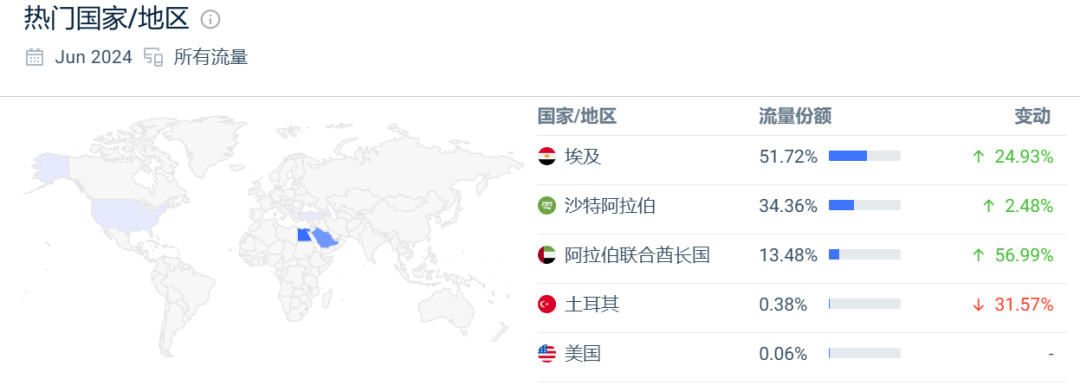Click the highlighted Egypt on the world map
This screenshot has height=385, width=1080.
[x=303, y=236]
